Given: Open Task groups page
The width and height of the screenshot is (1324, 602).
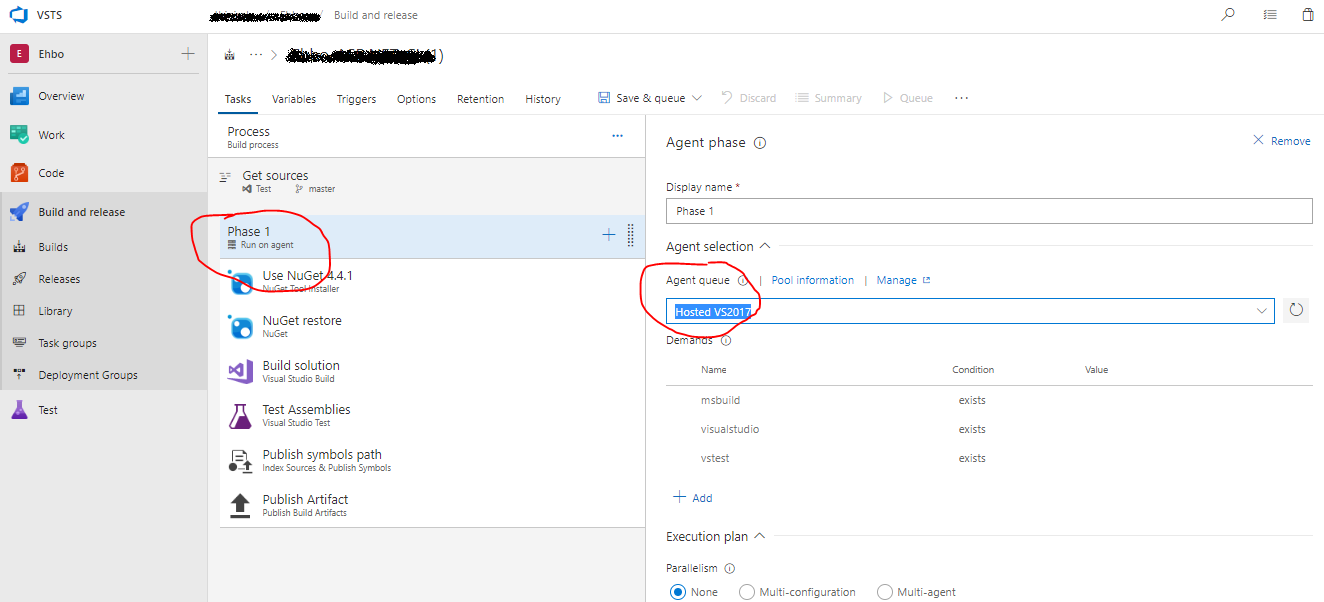Looking at the screenshot, I should pyautogui.click(x=67, y=343).
